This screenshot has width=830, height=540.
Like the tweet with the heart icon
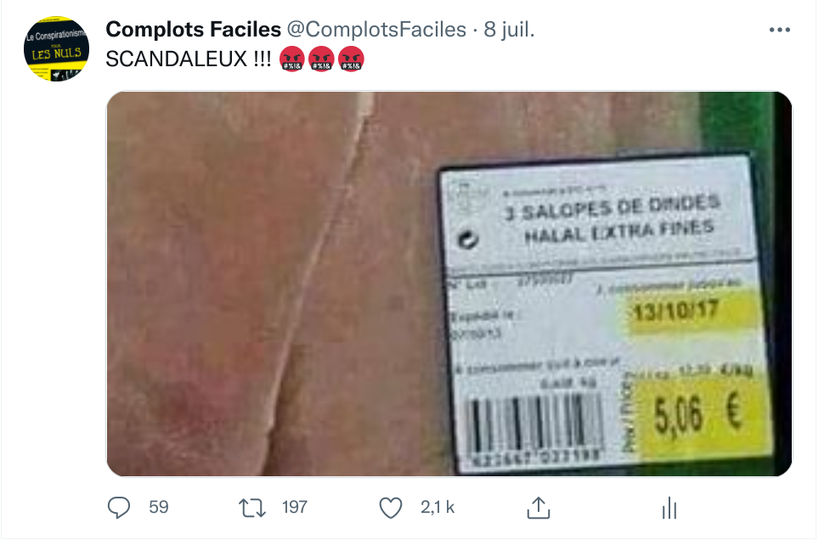pos(391,508)
